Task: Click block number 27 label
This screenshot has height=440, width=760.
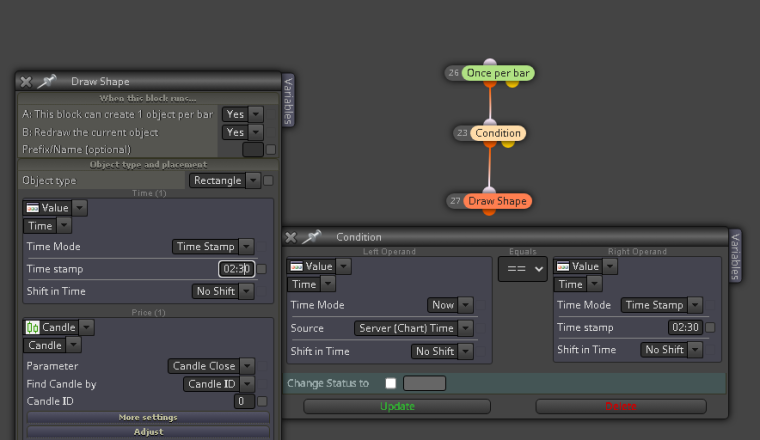Action: (x=455, y=201)
